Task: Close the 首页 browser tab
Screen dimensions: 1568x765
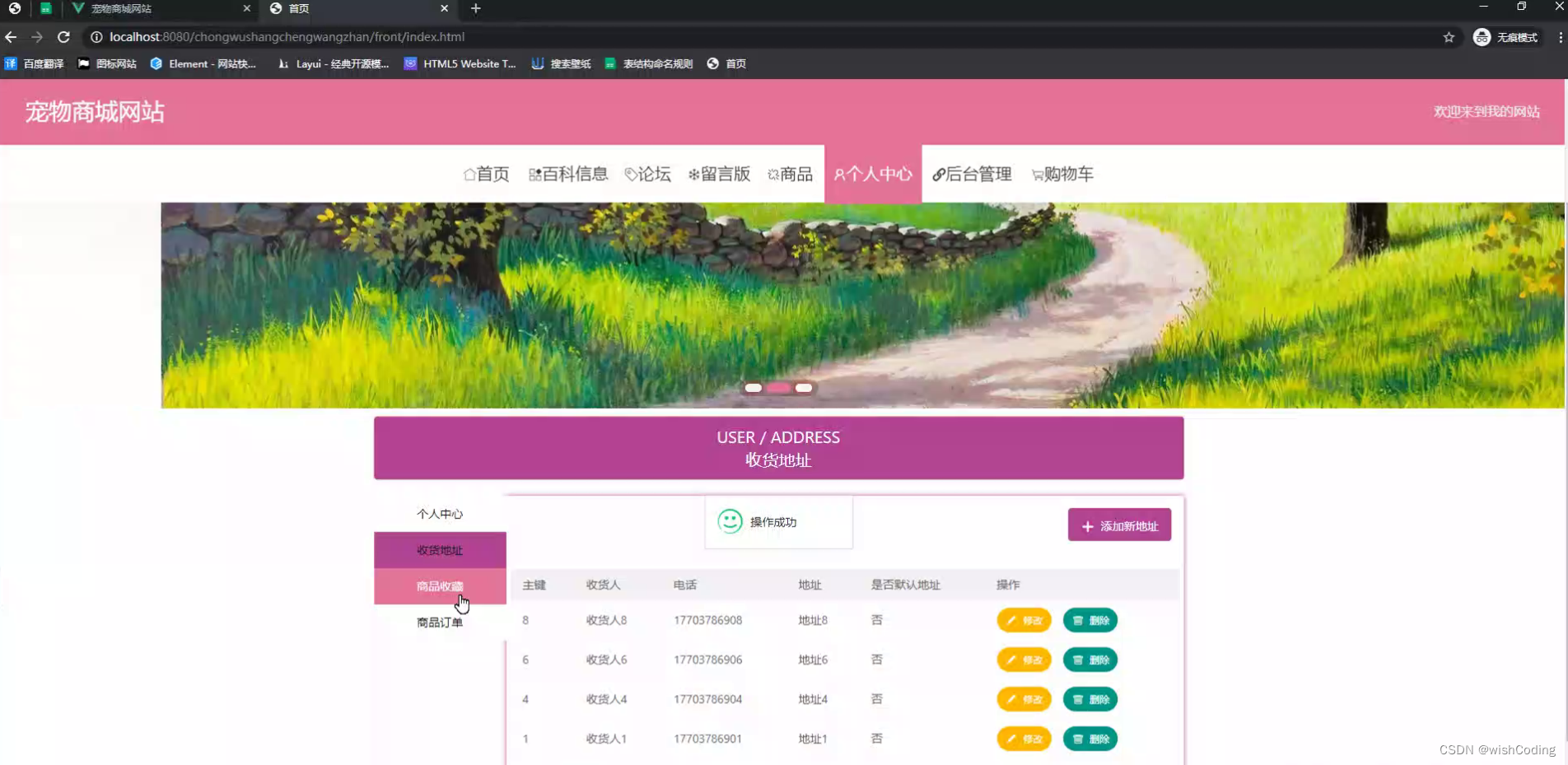Action: [x=444, y=8]
